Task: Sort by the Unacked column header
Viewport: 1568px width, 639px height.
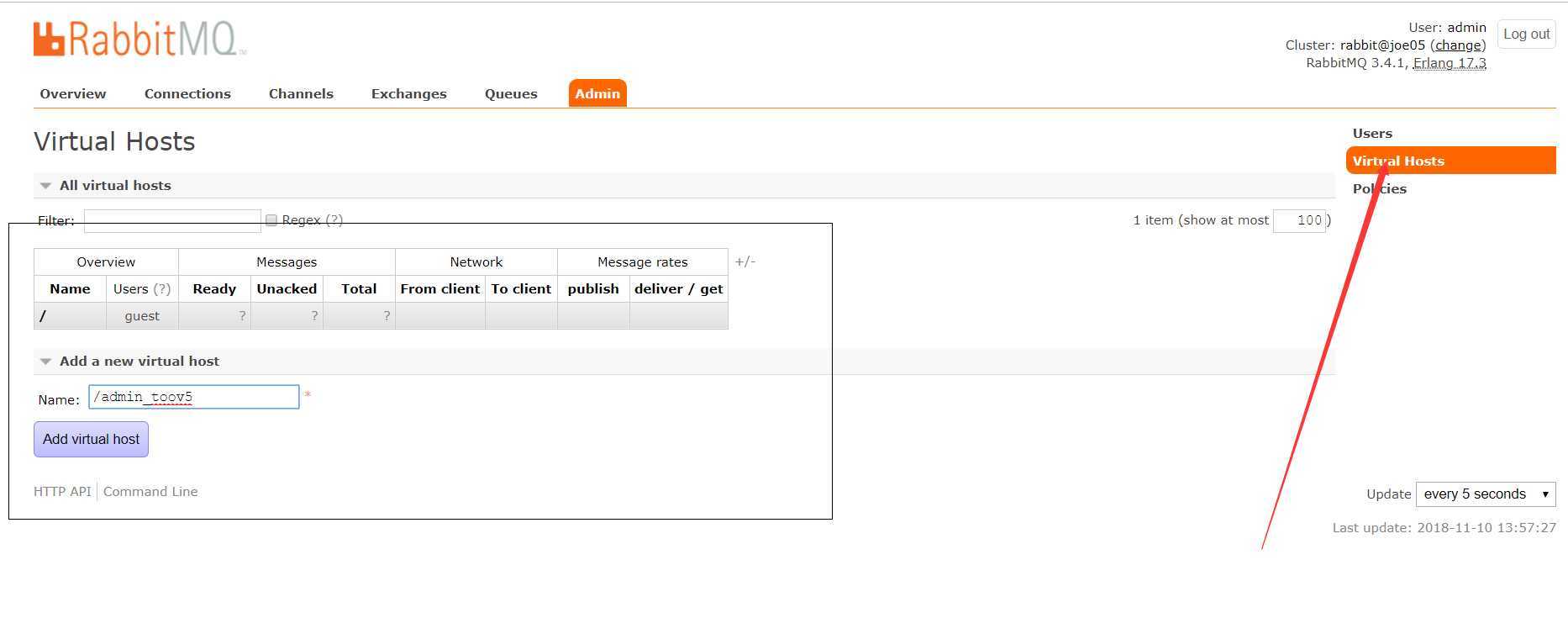Action: 287,288
